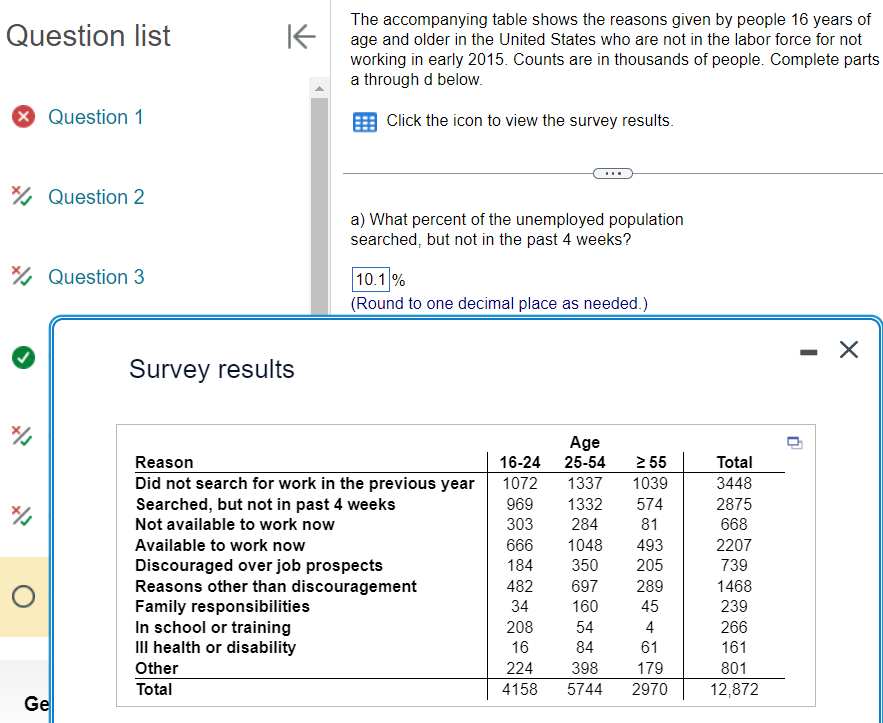Viewport: 883px width, 723px height.
Task: Open Question 1 from the question list
Action: point(95,117)
